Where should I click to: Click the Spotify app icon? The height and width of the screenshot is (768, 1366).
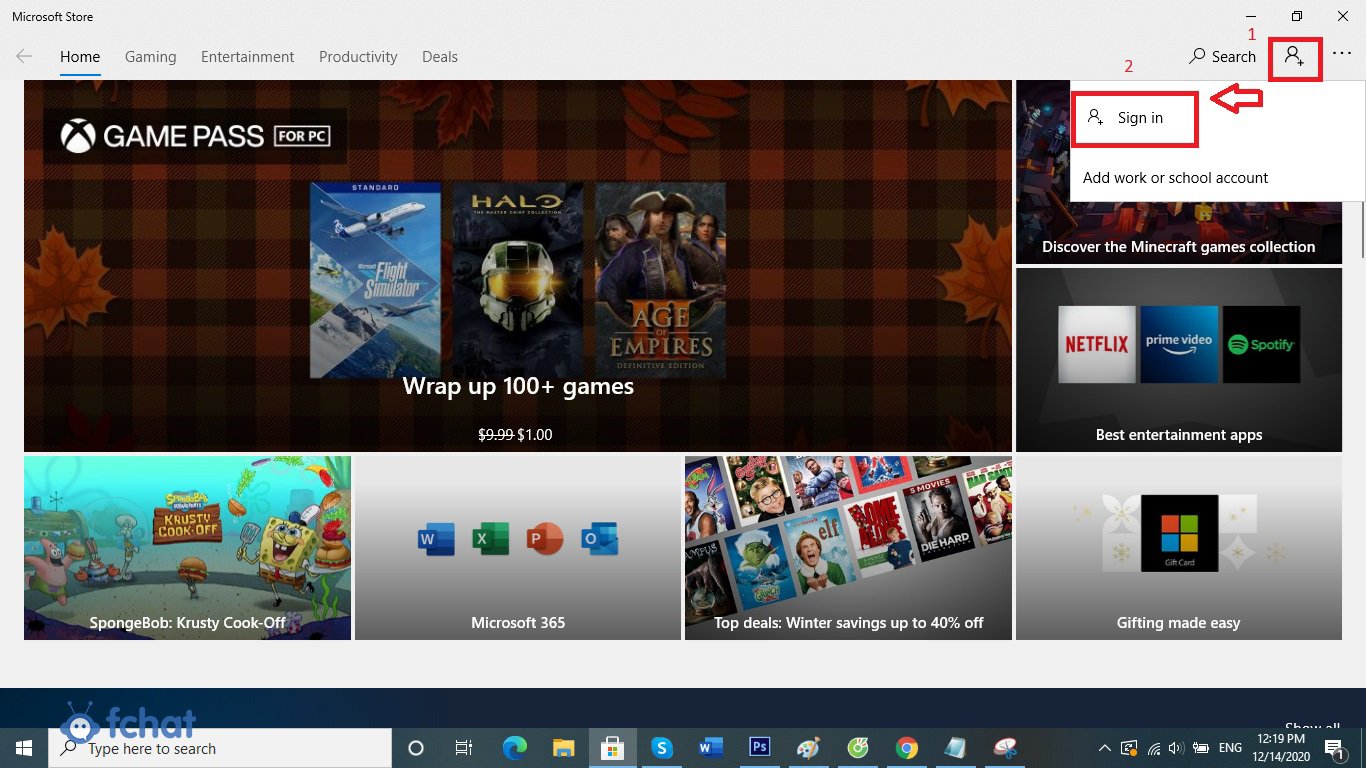coord(1261,344)
